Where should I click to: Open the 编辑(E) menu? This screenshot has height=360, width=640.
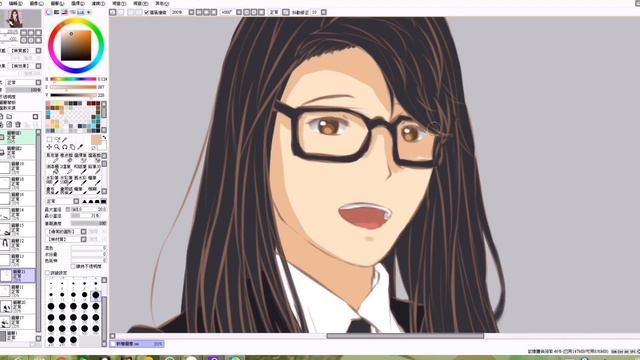coord(16,3)
